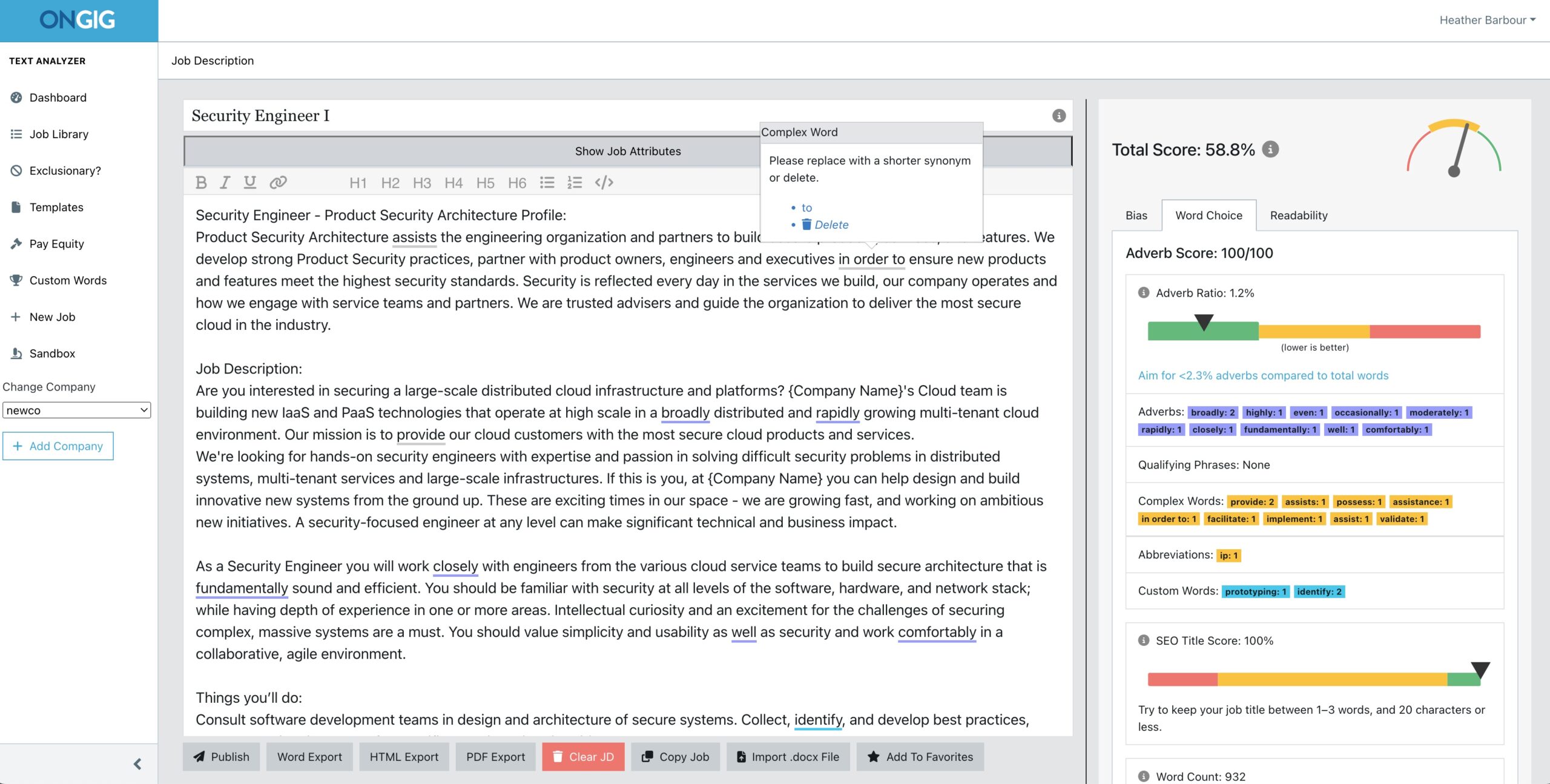Apply H5 heading style
The width and height of the screenshot is (1550, 784).
coord(485,183)
